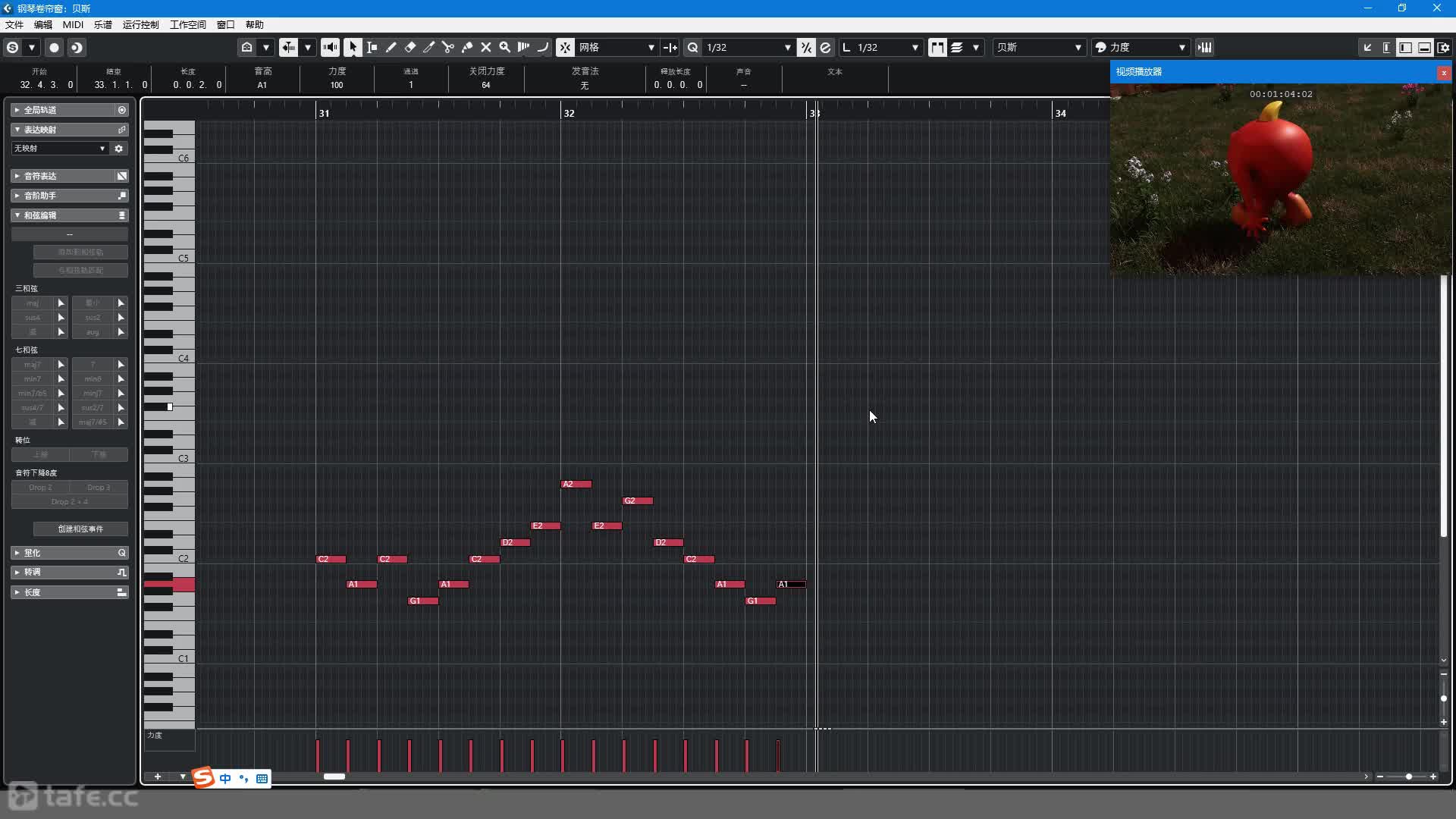The height and width of the screenshot is (819, 1456).
Task: Click bar 34 marker on the ruler
Action: [1060, 113]
